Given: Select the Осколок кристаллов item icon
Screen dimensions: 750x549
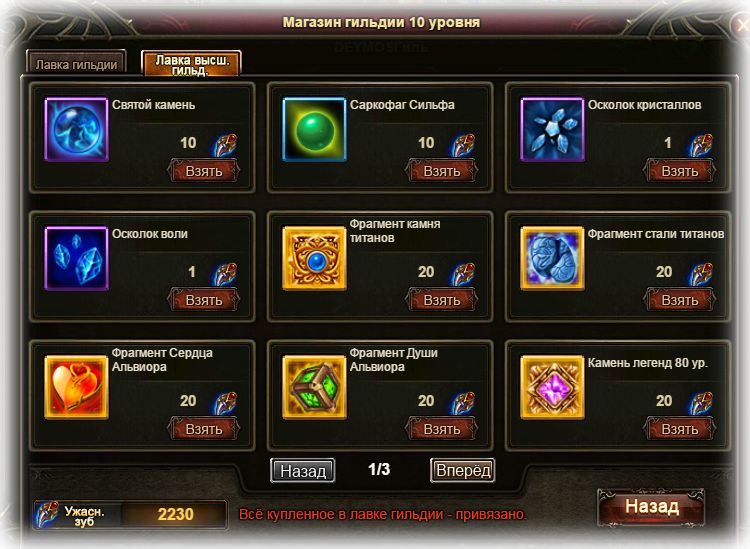Looking at the screenshot, I should point(552,129).
